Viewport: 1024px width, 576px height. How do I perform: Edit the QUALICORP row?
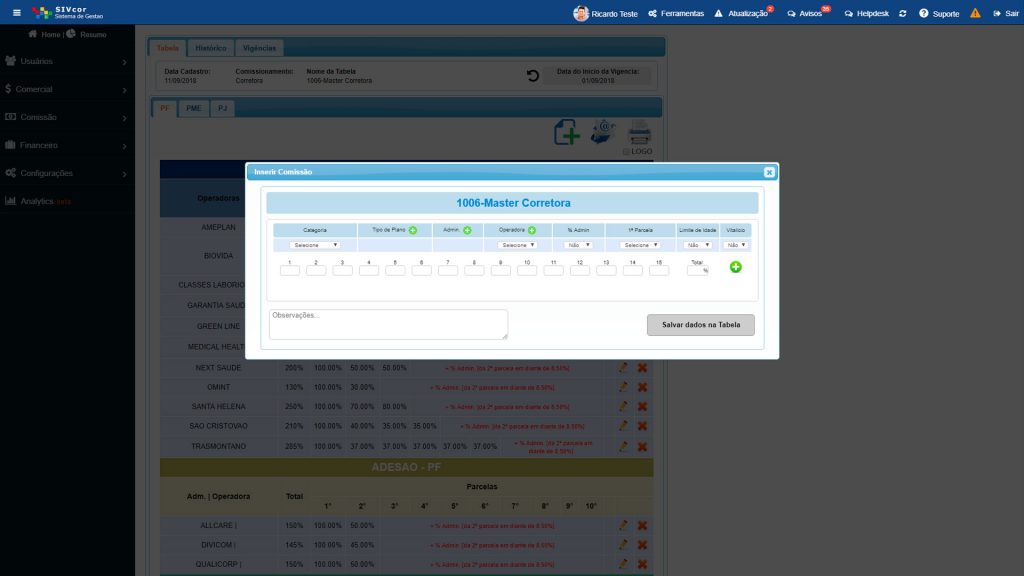(x=623, y=564)
